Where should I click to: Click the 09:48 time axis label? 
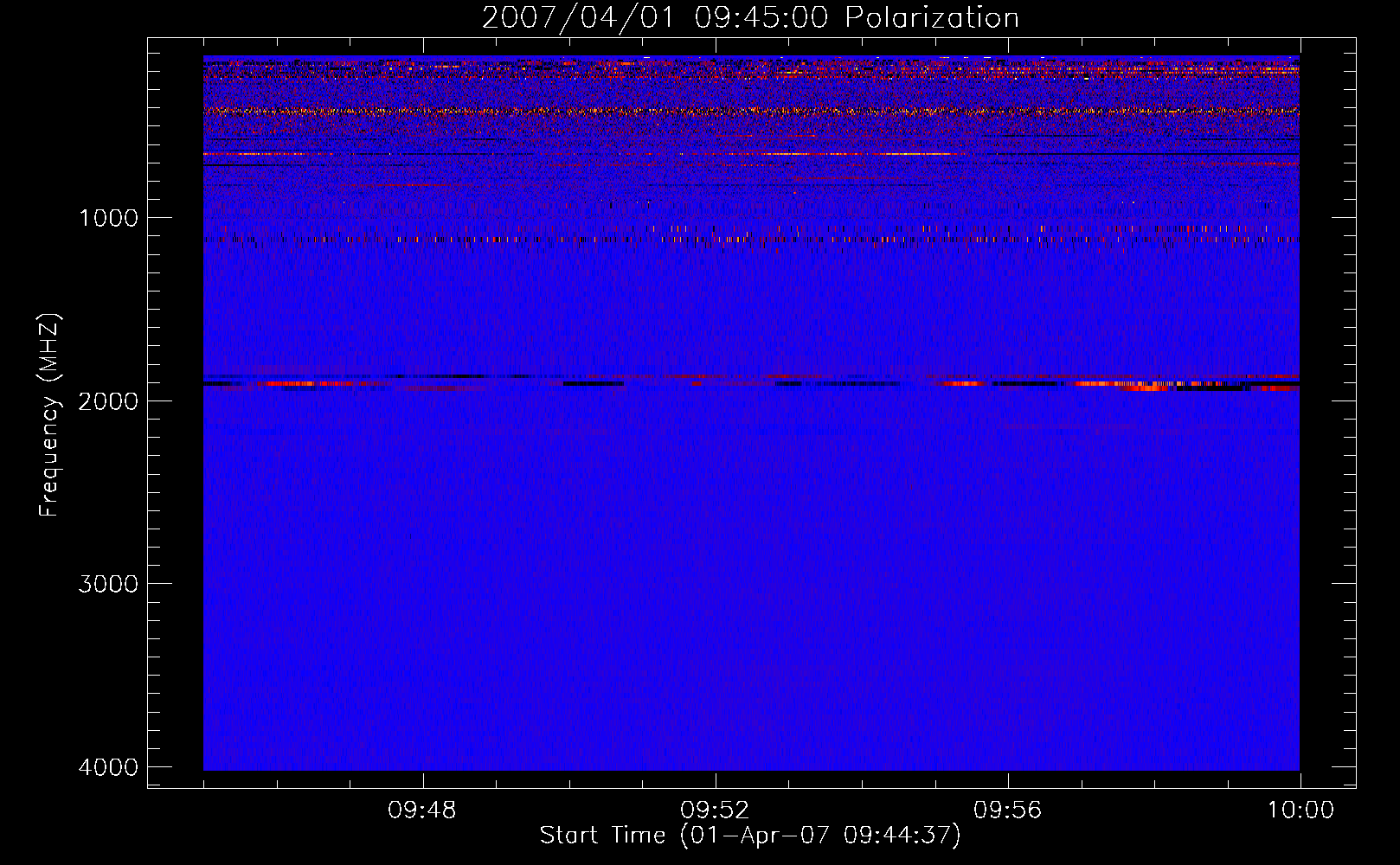pyautogui.click(x=422, y=811)
